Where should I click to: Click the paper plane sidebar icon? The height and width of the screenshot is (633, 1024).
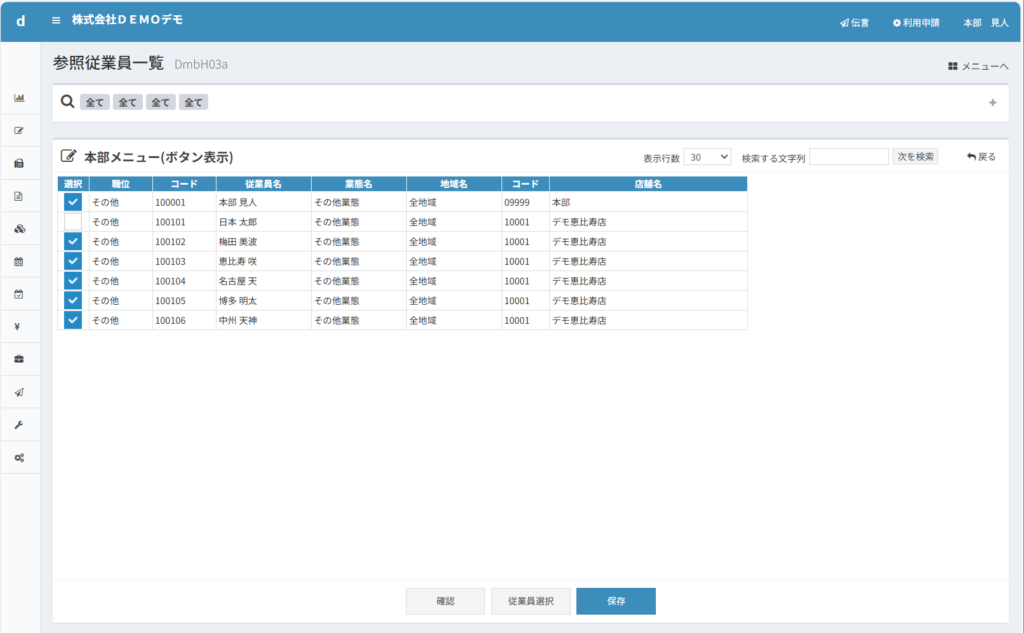pos(19,392)
